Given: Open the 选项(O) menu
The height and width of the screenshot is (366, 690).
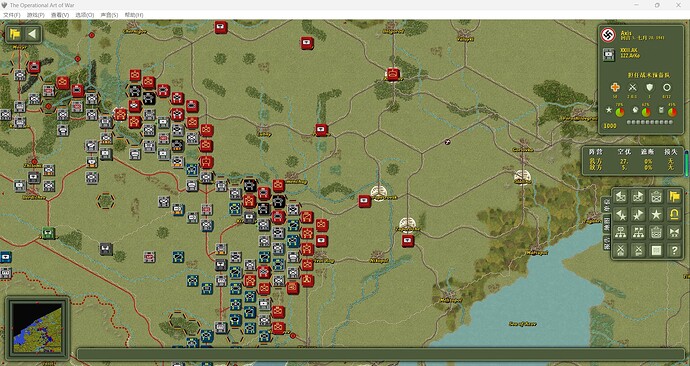Looking at the screenshot, I should coord(84,15).
